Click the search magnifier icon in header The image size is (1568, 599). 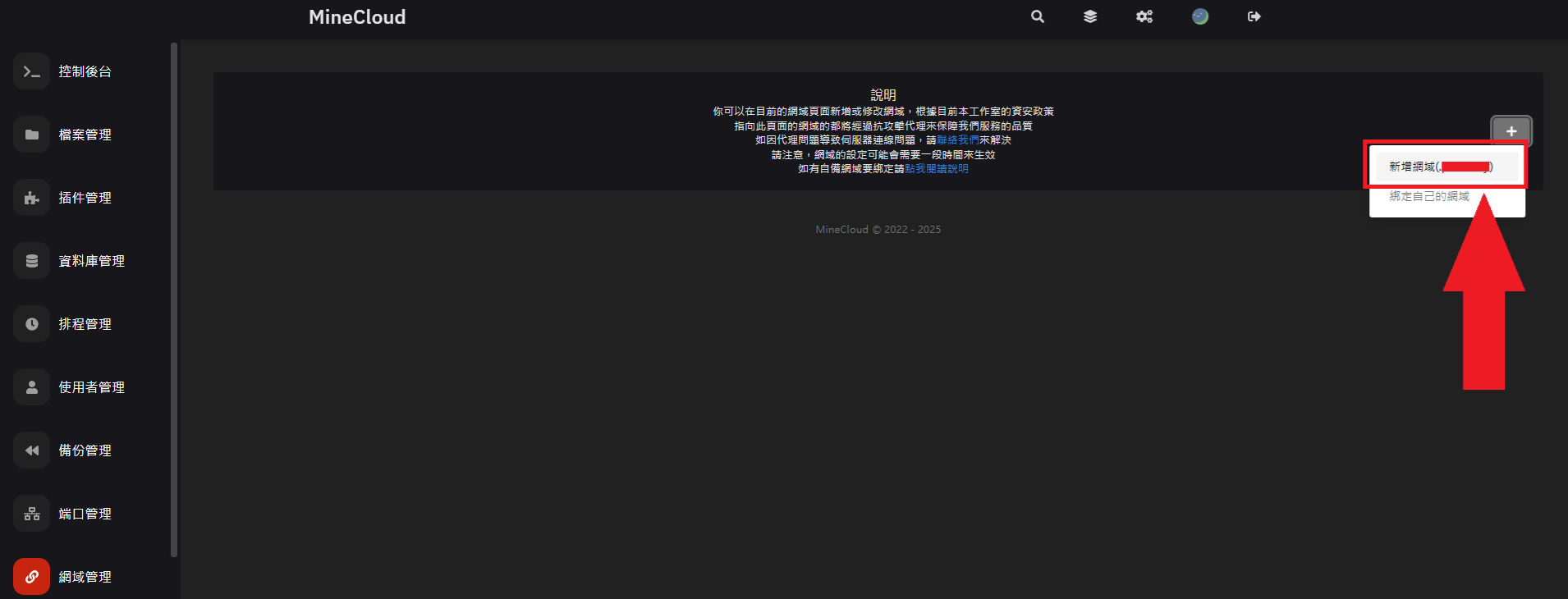tap(1038, 16)
